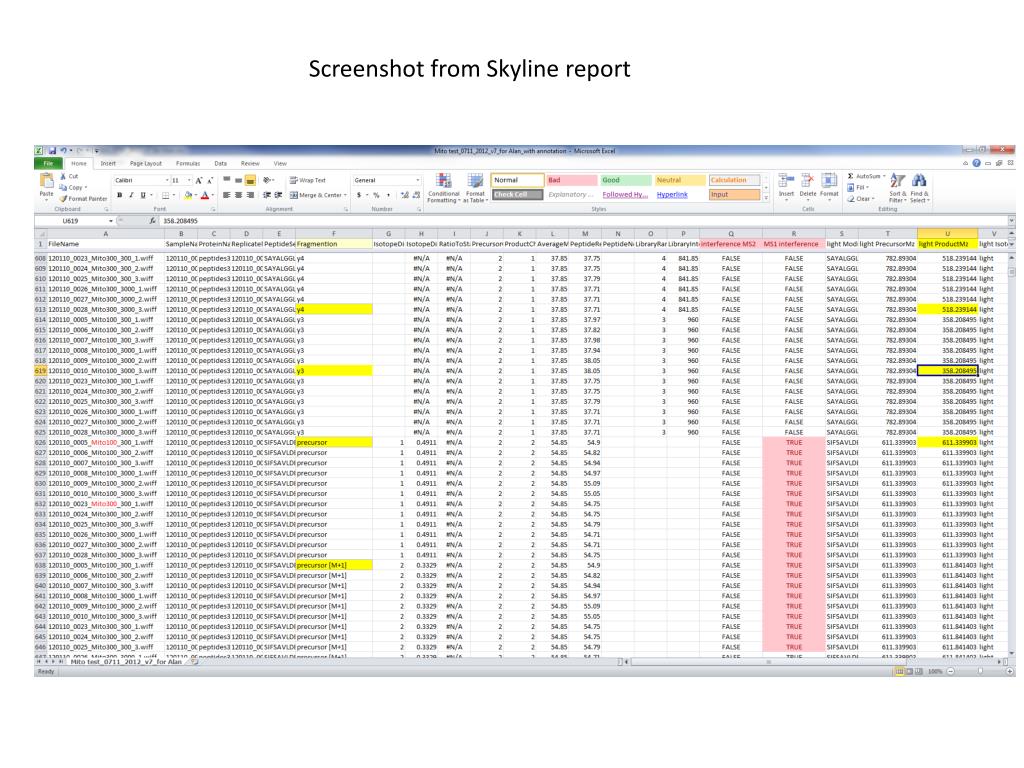Click the Cut scissors icon

tap(63, 176)
